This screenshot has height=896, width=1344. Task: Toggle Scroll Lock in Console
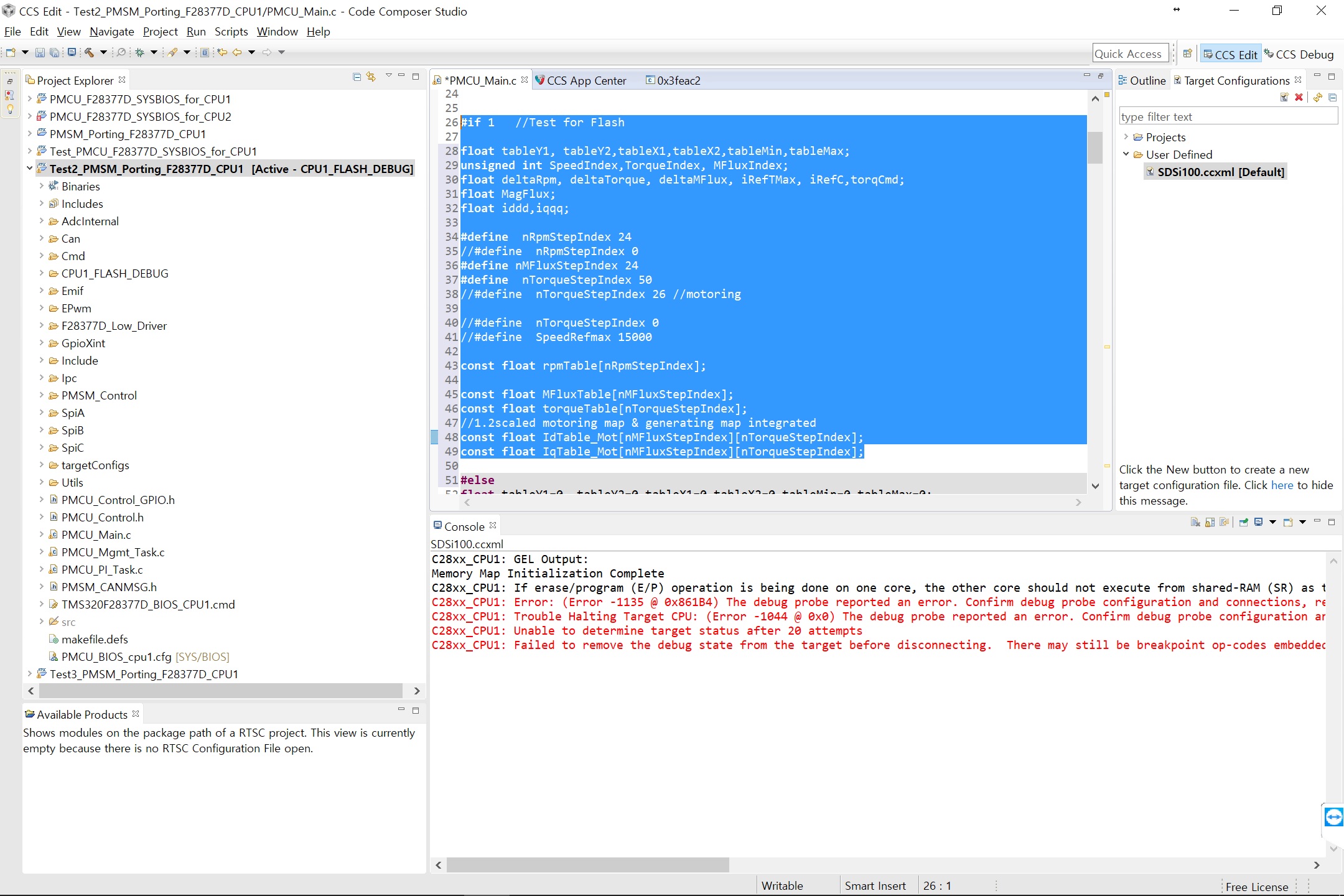tap(1210, 522)
